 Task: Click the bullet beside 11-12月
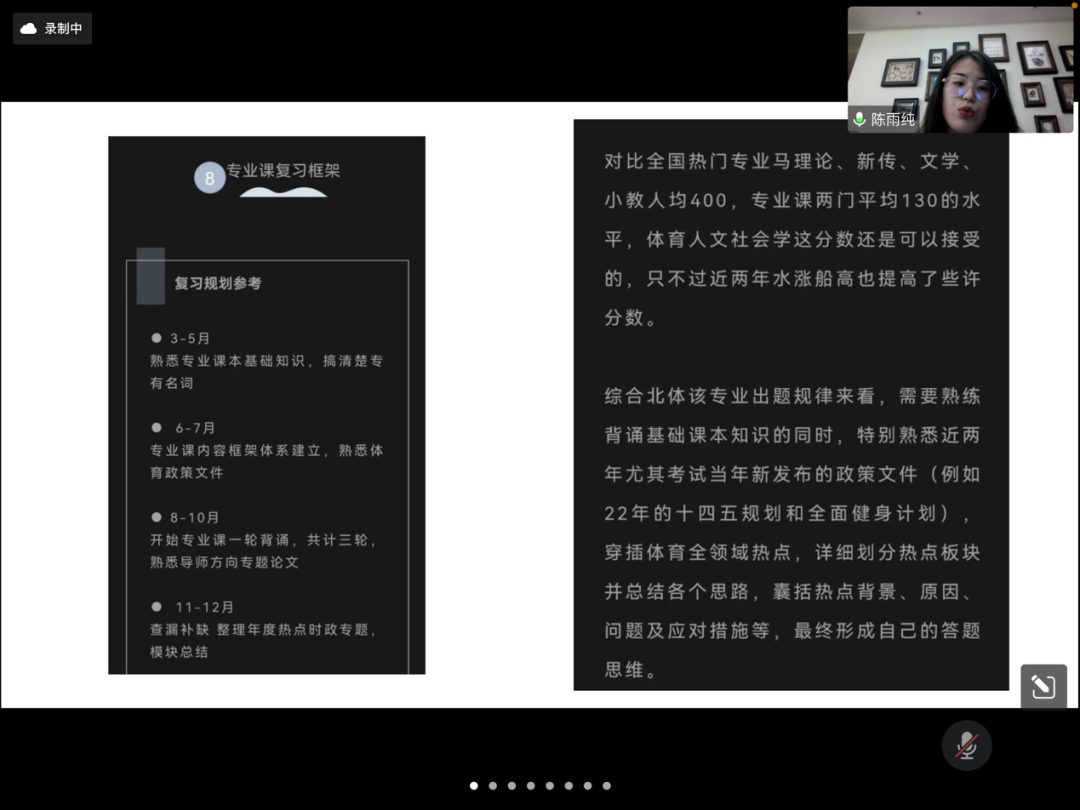click(x=156, y=606)
